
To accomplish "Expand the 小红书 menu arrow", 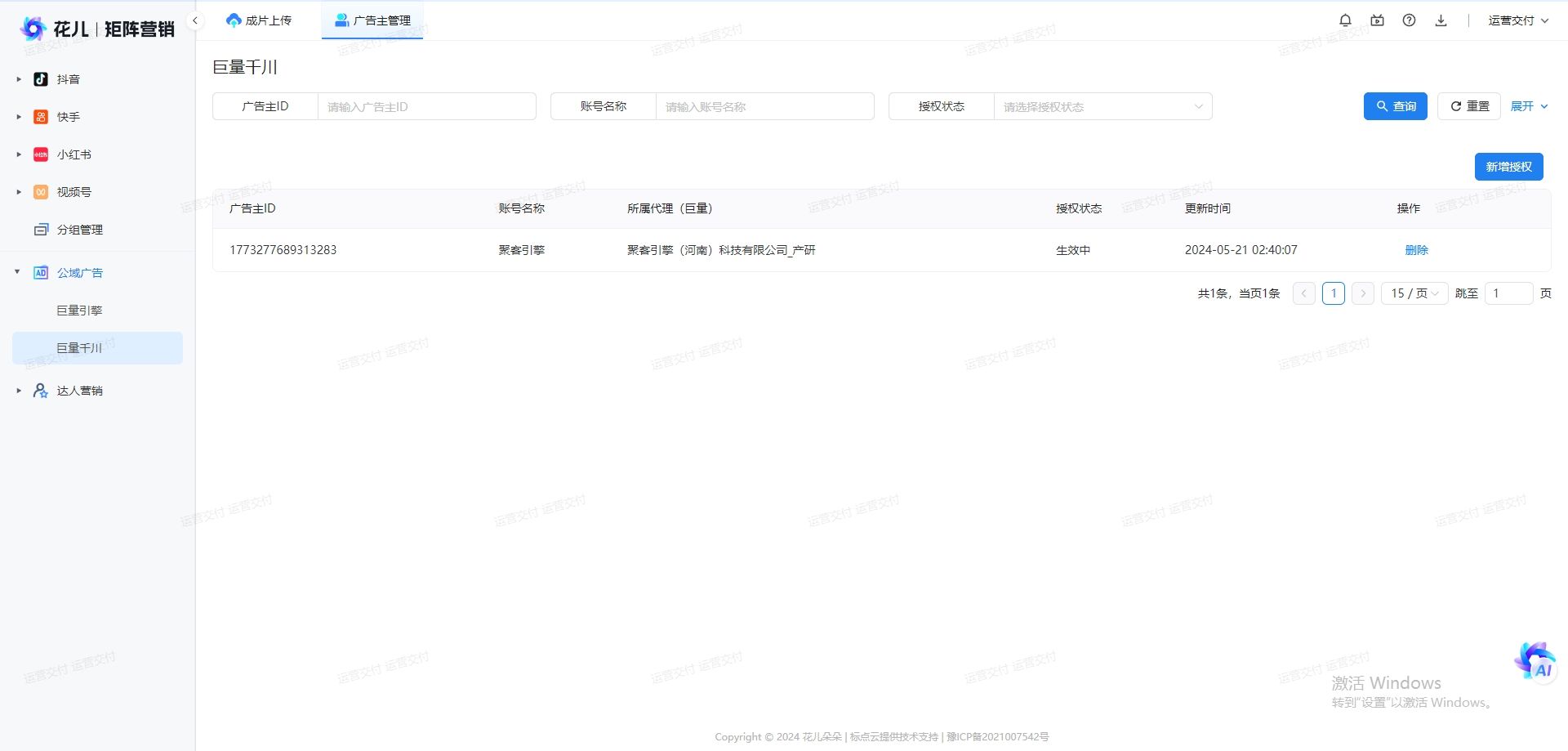I will [x=19, y=154].
